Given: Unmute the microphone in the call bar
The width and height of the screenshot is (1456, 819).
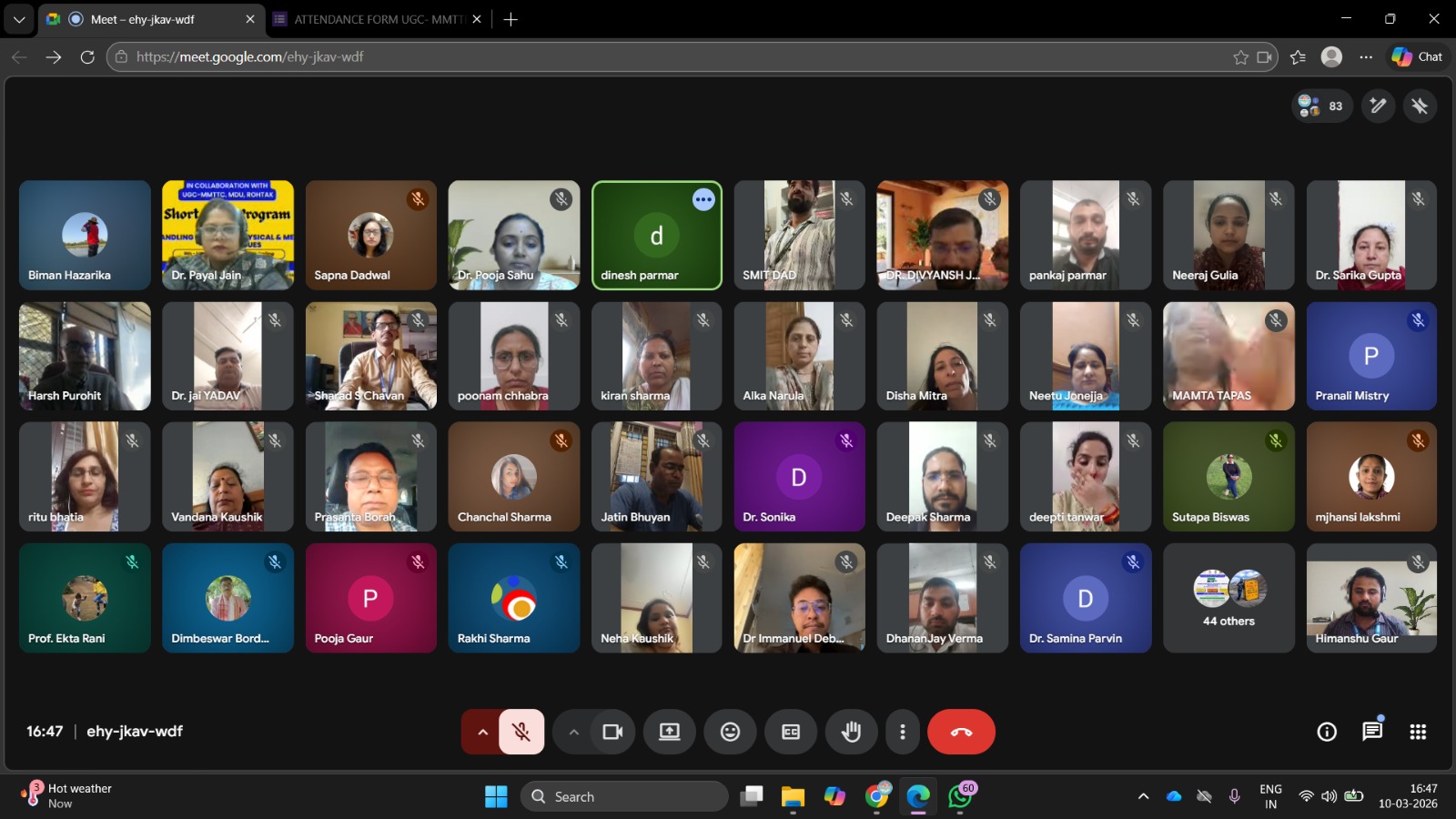Looking at the screenshot, I should pos(521,732).
